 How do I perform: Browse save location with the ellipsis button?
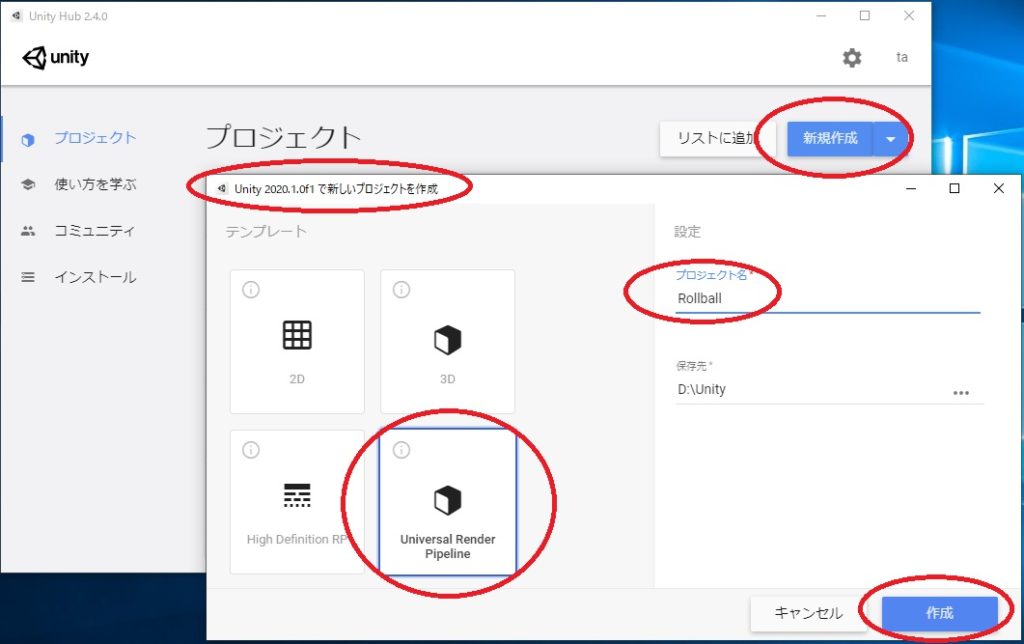click(961, 393)
